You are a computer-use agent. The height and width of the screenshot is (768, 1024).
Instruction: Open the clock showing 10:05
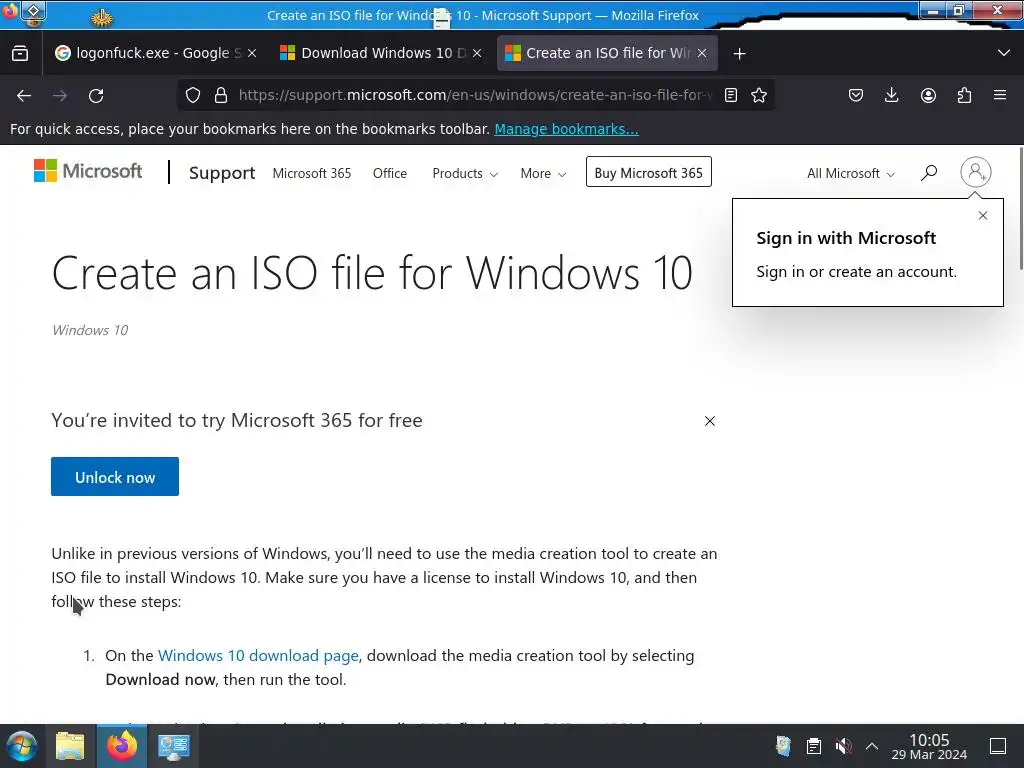[x=929, y=746]
